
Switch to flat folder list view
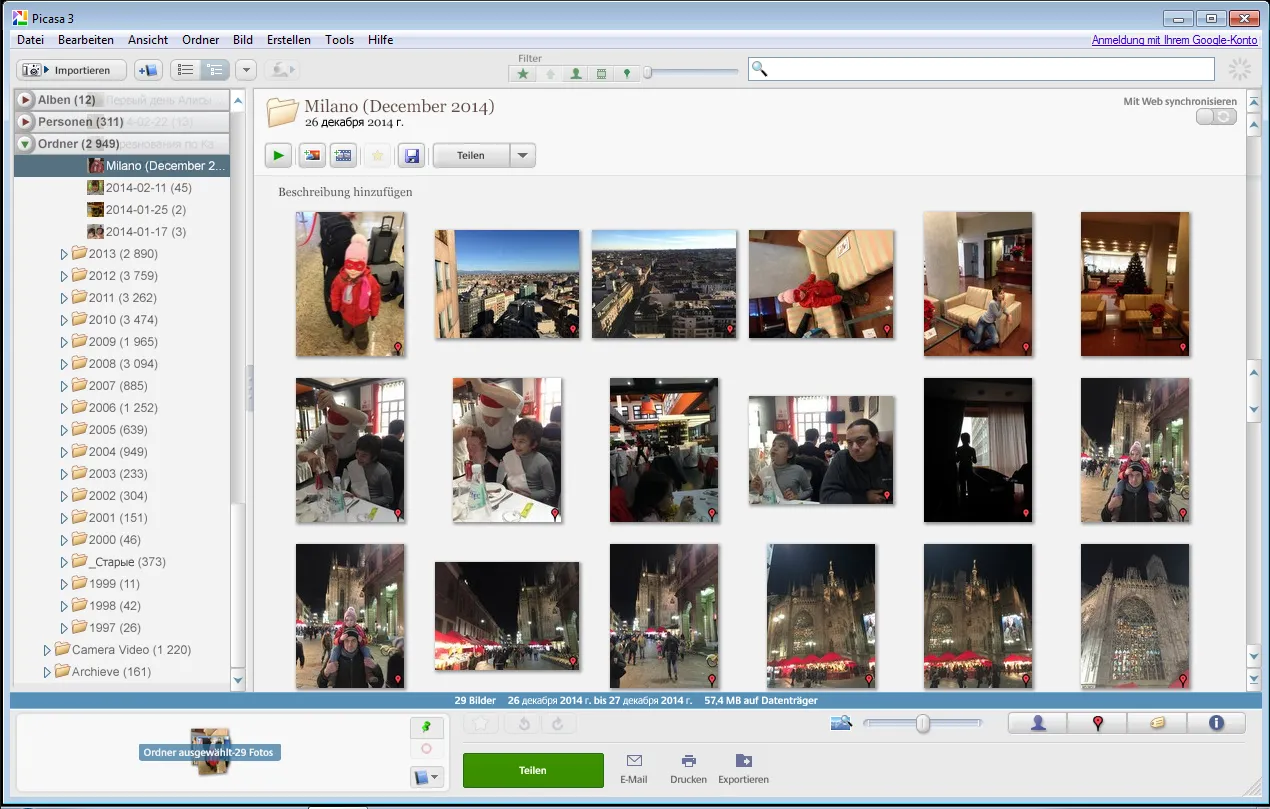click(185, 70)
